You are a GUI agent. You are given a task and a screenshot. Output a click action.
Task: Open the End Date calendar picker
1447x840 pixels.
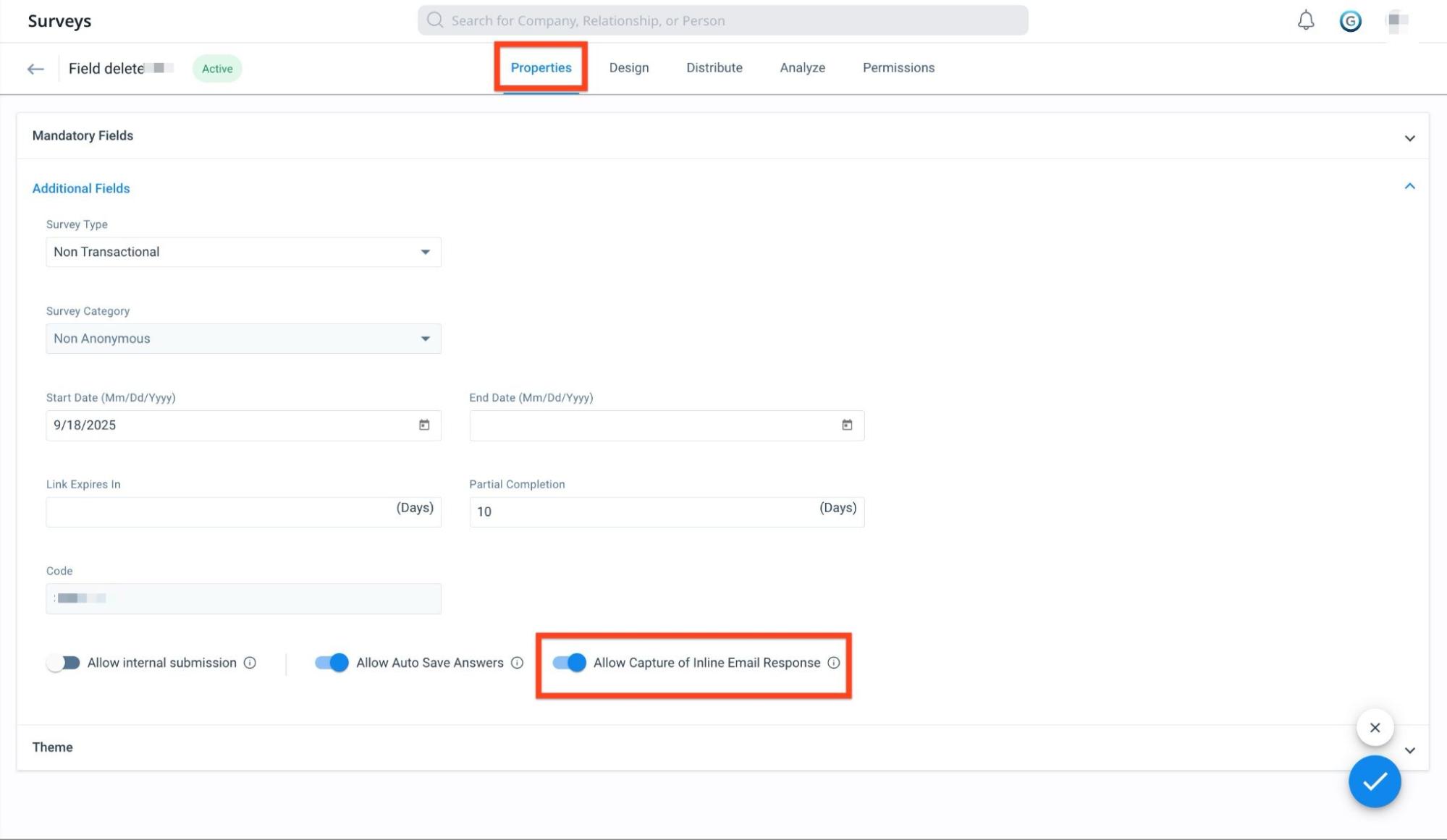tap(847, 425)
